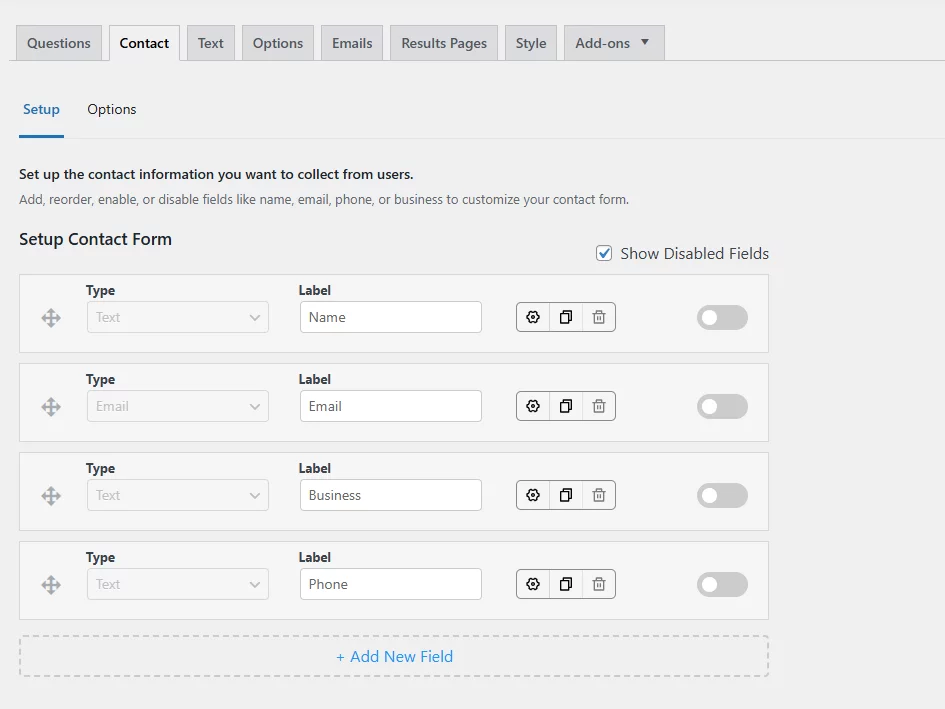This screenshot has width=945, height=709.
Task: Open the Type dropdown for Name
Action: coord(177,316)
